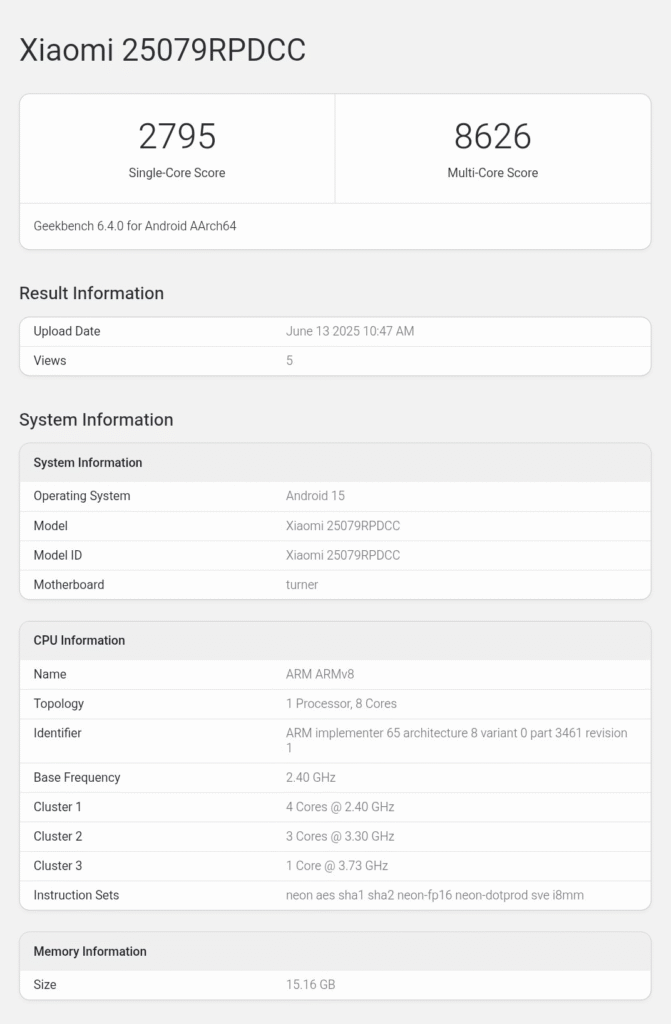Click the Android 15 operating system value
Viewport: 671px width, 1024px height.
315,496
